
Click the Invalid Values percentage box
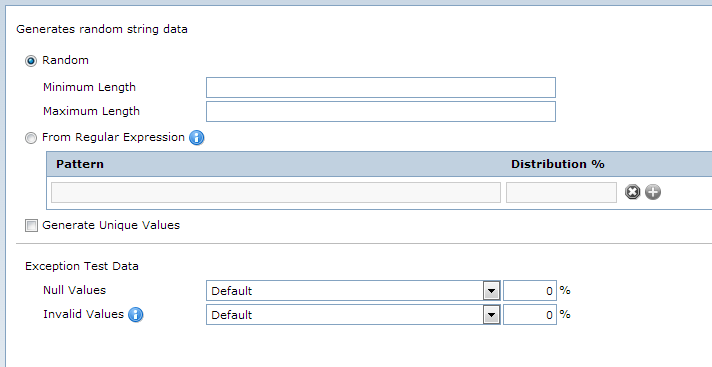coord(529,315)
